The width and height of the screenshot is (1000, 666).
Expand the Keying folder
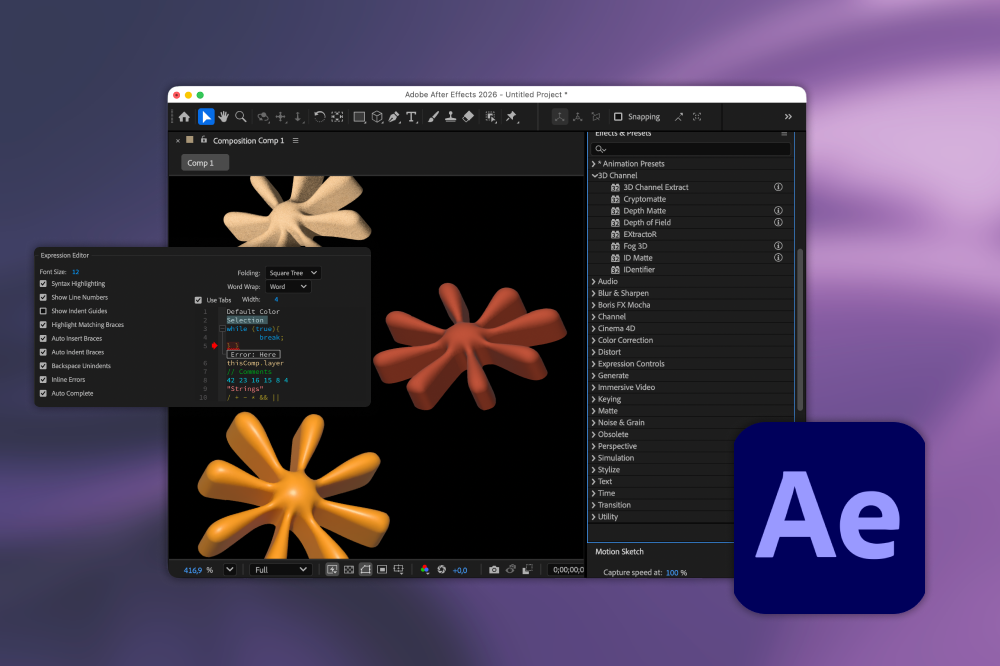(594, 399)
